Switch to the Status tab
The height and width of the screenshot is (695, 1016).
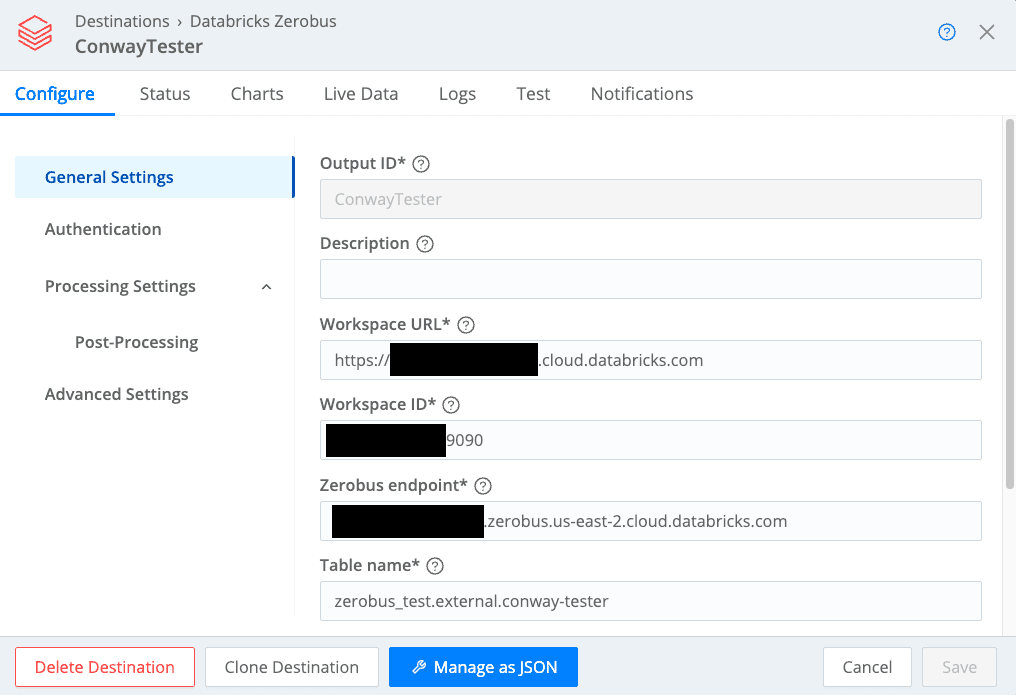(x=165, y=94)
